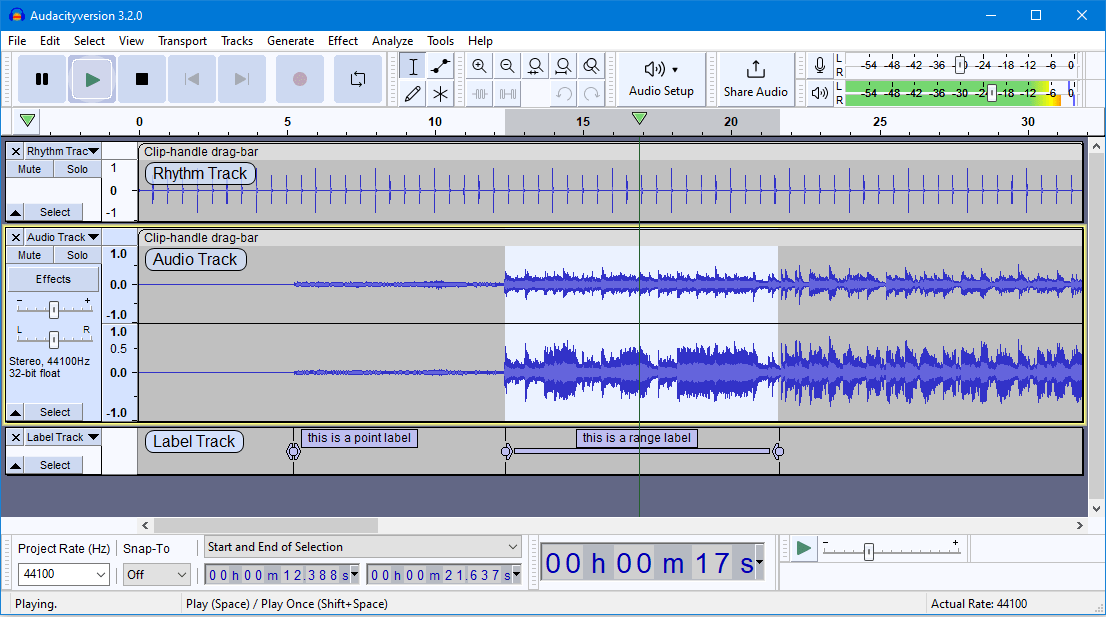Adjust the gain slider on Audio Track
The height and width of the screenshot is (617, 1106).
54,310
